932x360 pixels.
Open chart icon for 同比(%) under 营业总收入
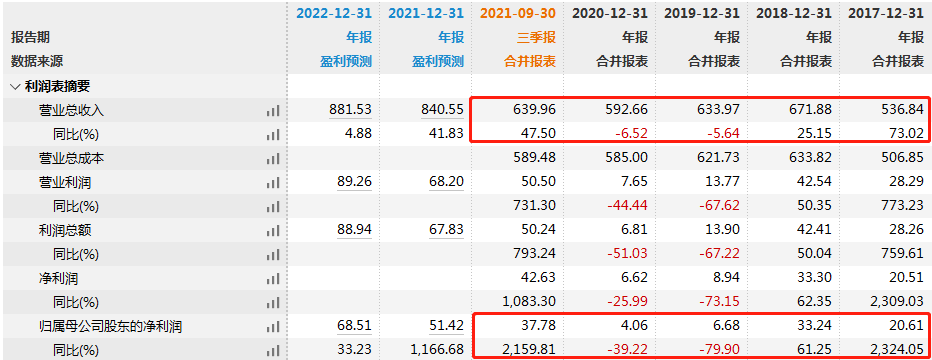(x=273, y=135)
